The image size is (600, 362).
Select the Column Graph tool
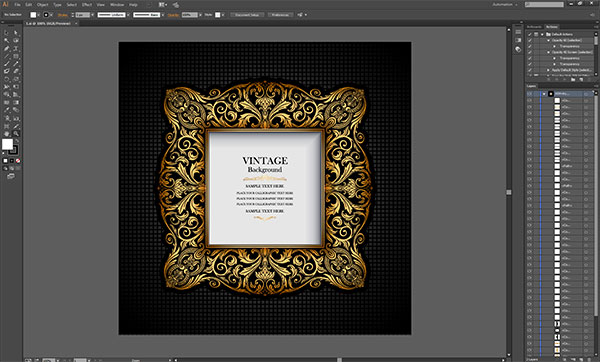16,118
